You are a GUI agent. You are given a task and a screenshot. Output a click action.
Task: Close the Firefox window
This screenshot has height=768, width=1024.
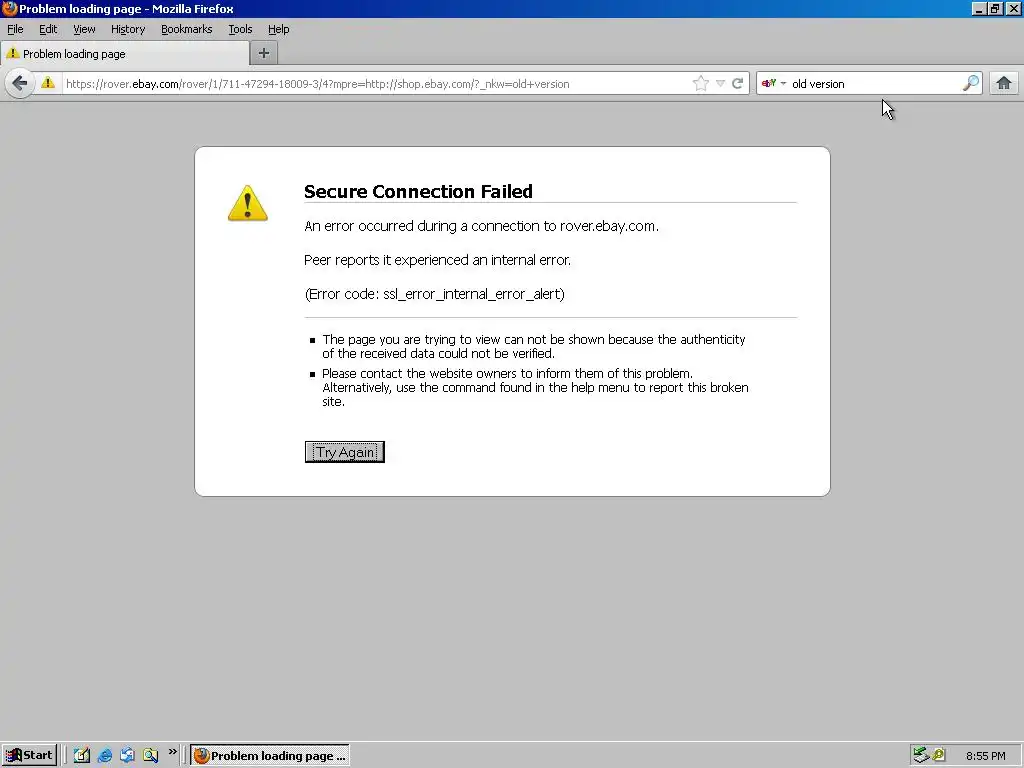coord(1013,8)
